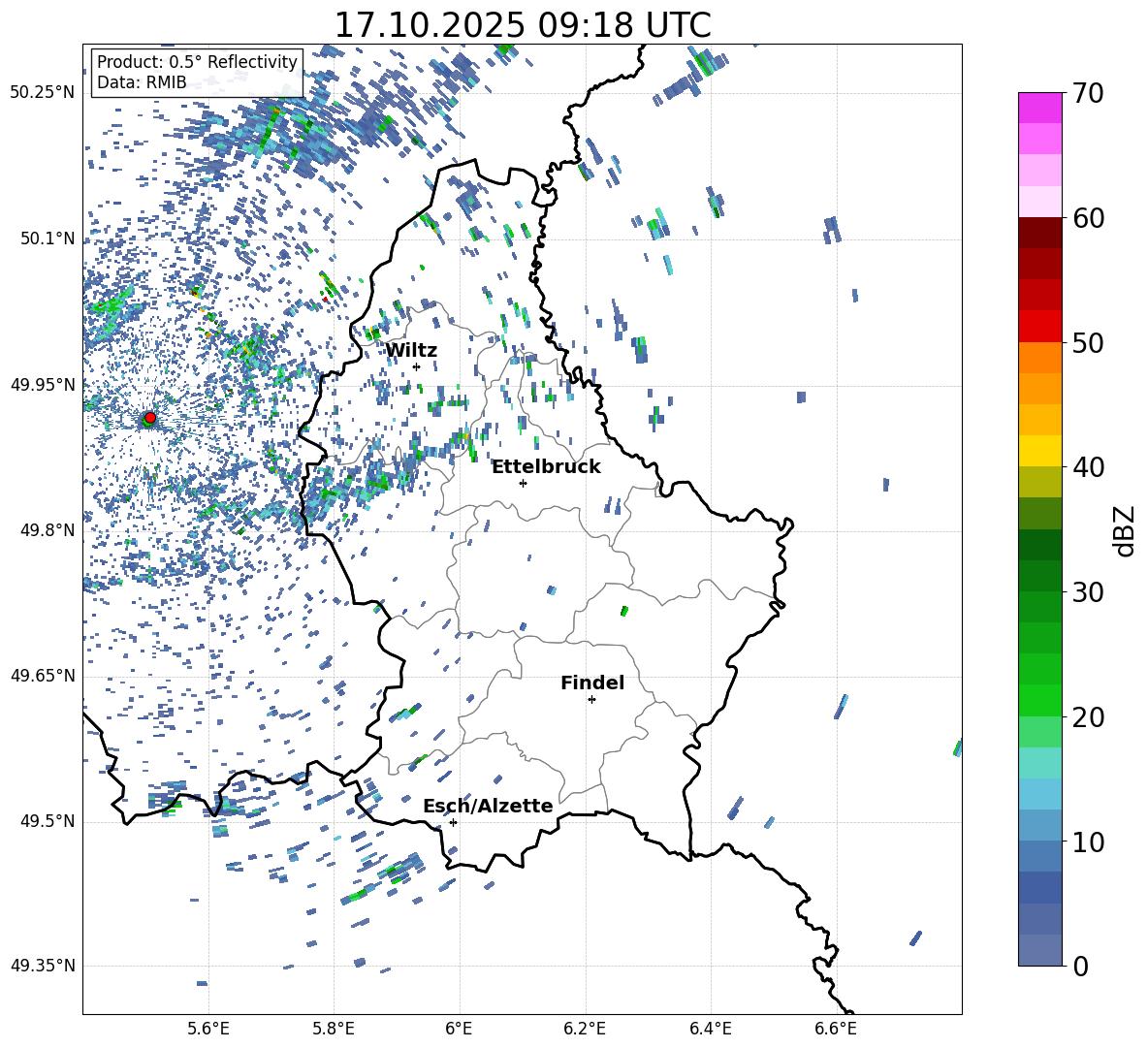Image resolution: width=1148 pixels, height=1048 pixels.
Task: Click the Findel station cross marker
Action: coord(591,700)
